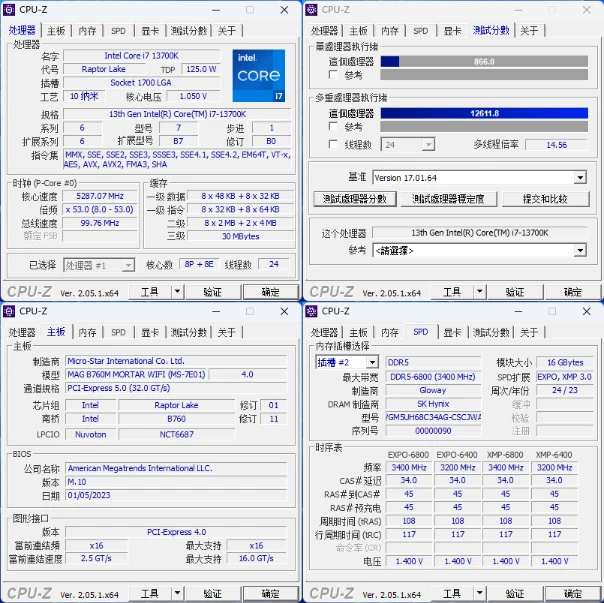
Task: Open 关于 tab in processor window
Action: click(226, 31)
